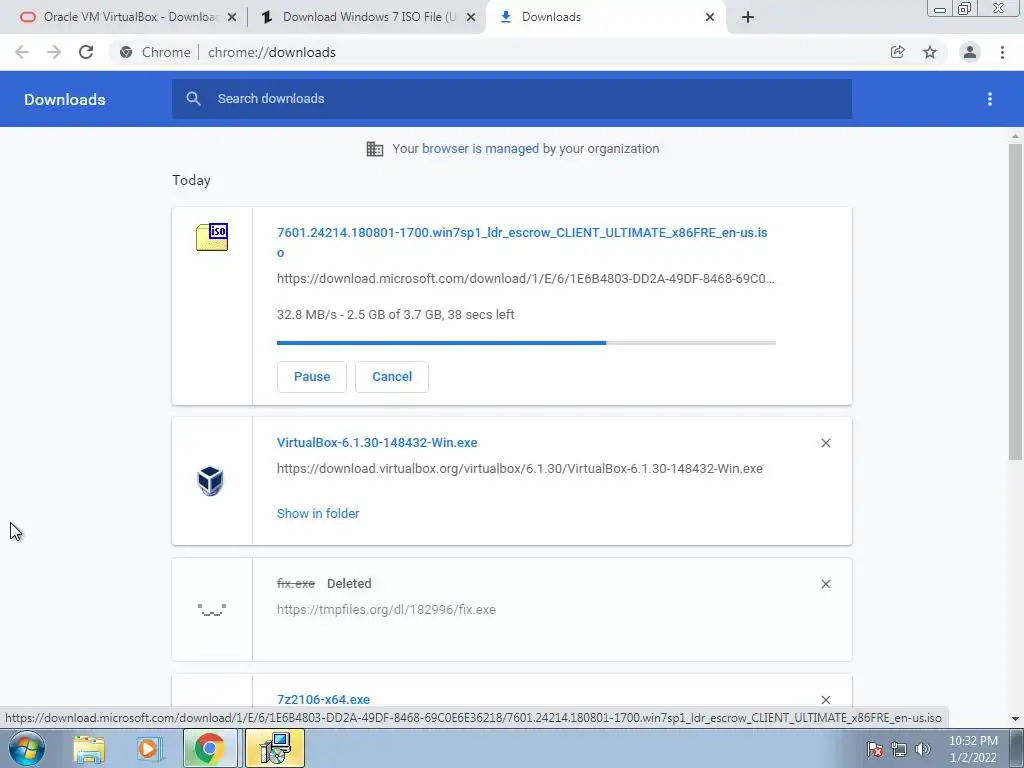Remove VirtualBox download from list
Viewport: 1024px width, 768px height.
click(x=825, y=443)
